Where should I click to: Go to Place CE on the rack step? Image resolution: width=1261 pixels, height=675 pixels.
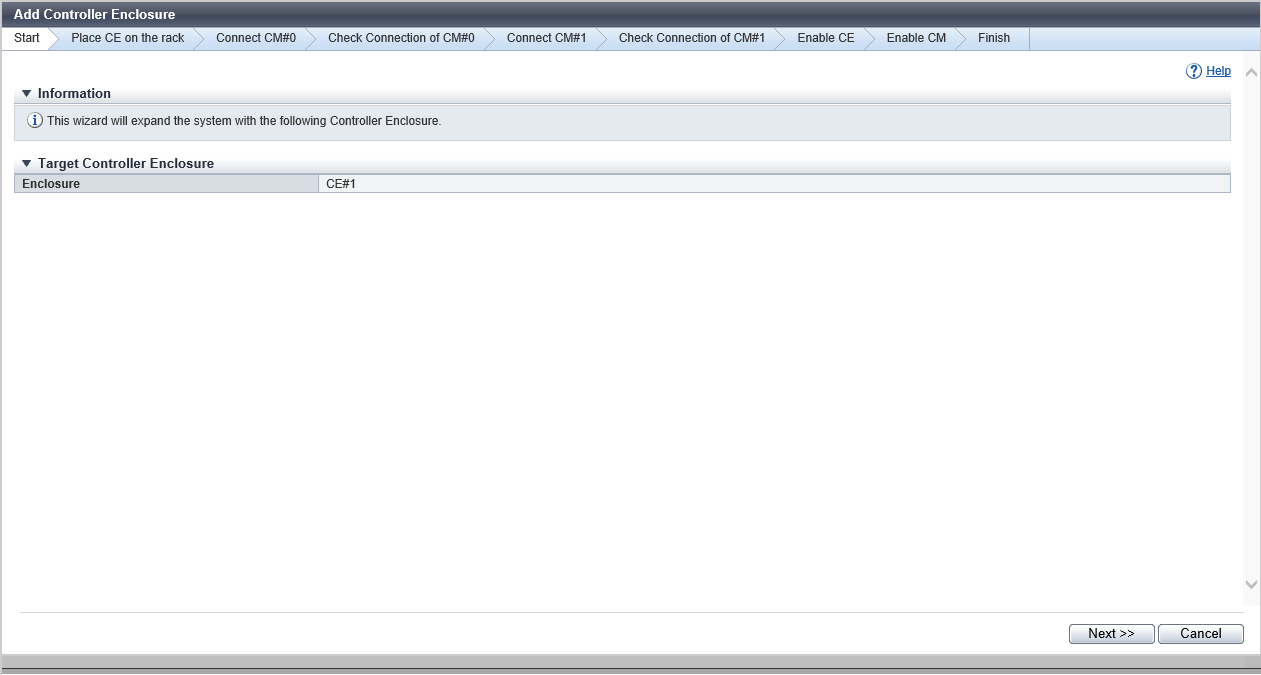pos(127,39)
